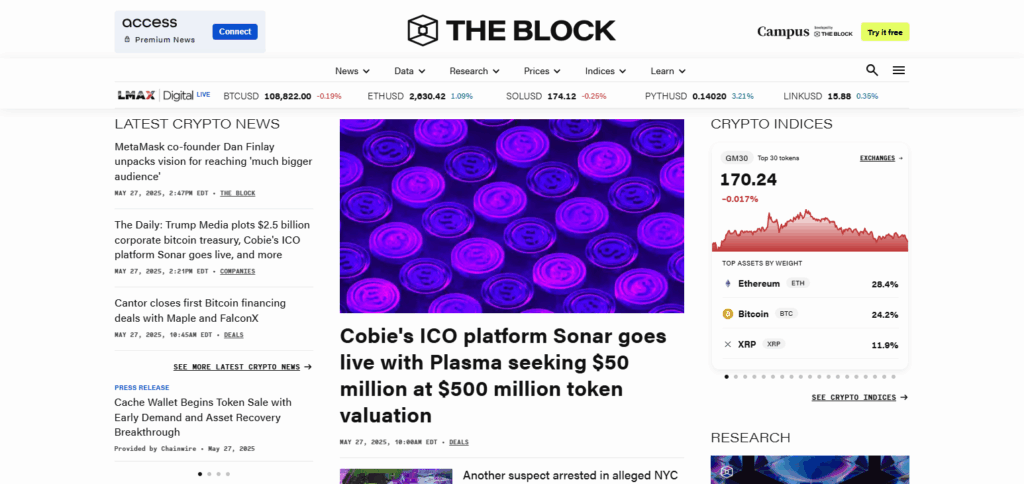Click the orange Bitcoin coin icon
1024x484 pixels.
pos(728,314)
